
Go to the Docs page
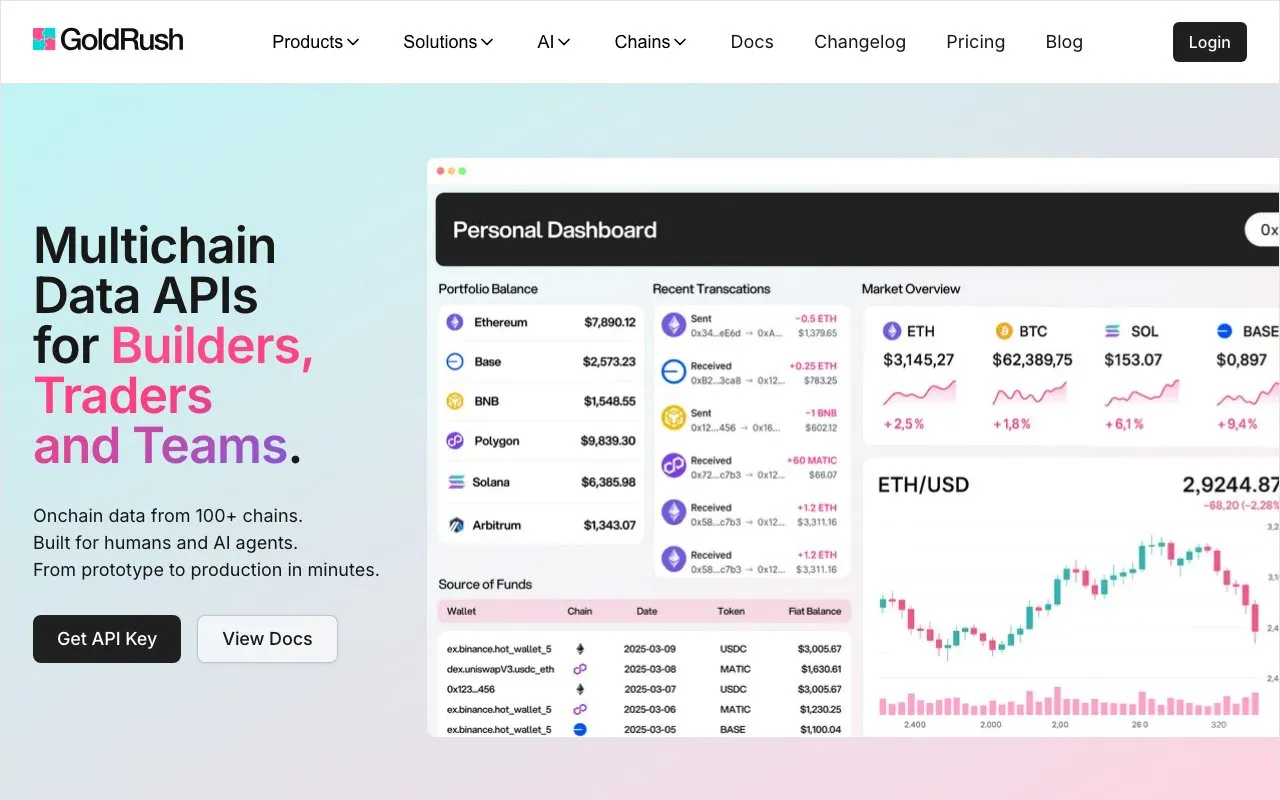[x=752, y=42]
